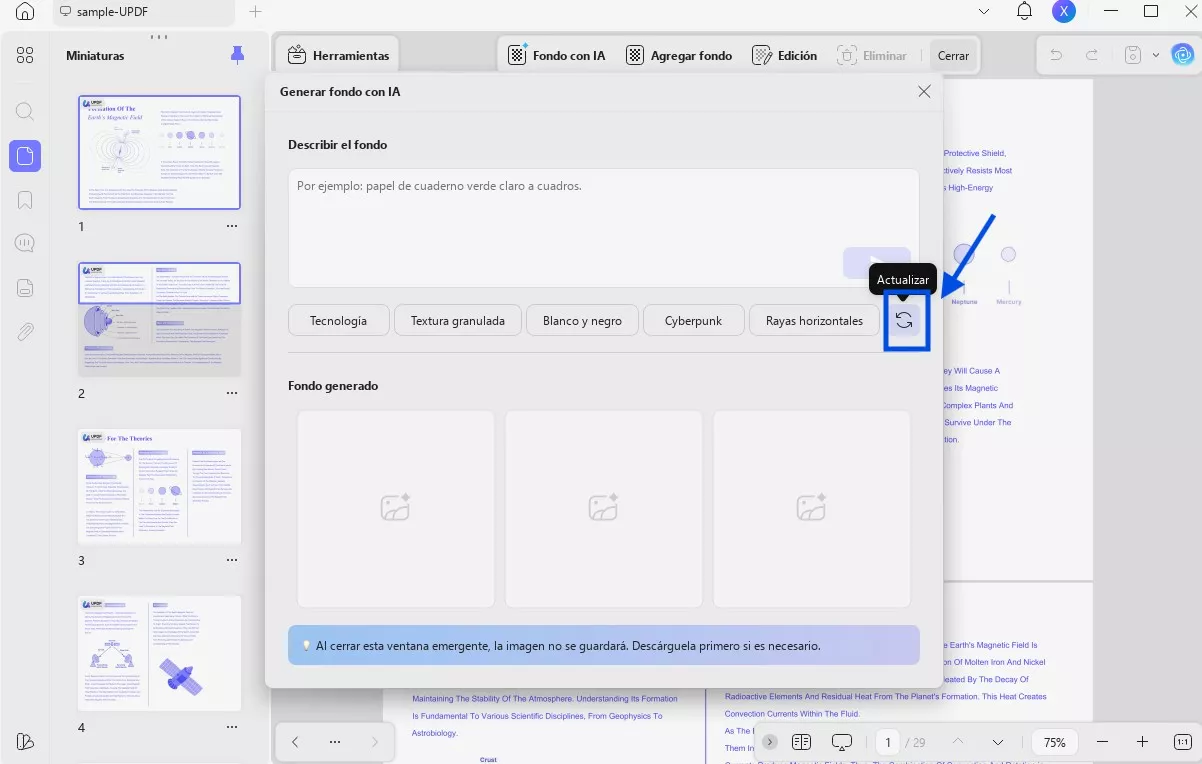Screen dimensions: 1202x764
Task: Go to next page with down chevron
Action: pos(998,742)
